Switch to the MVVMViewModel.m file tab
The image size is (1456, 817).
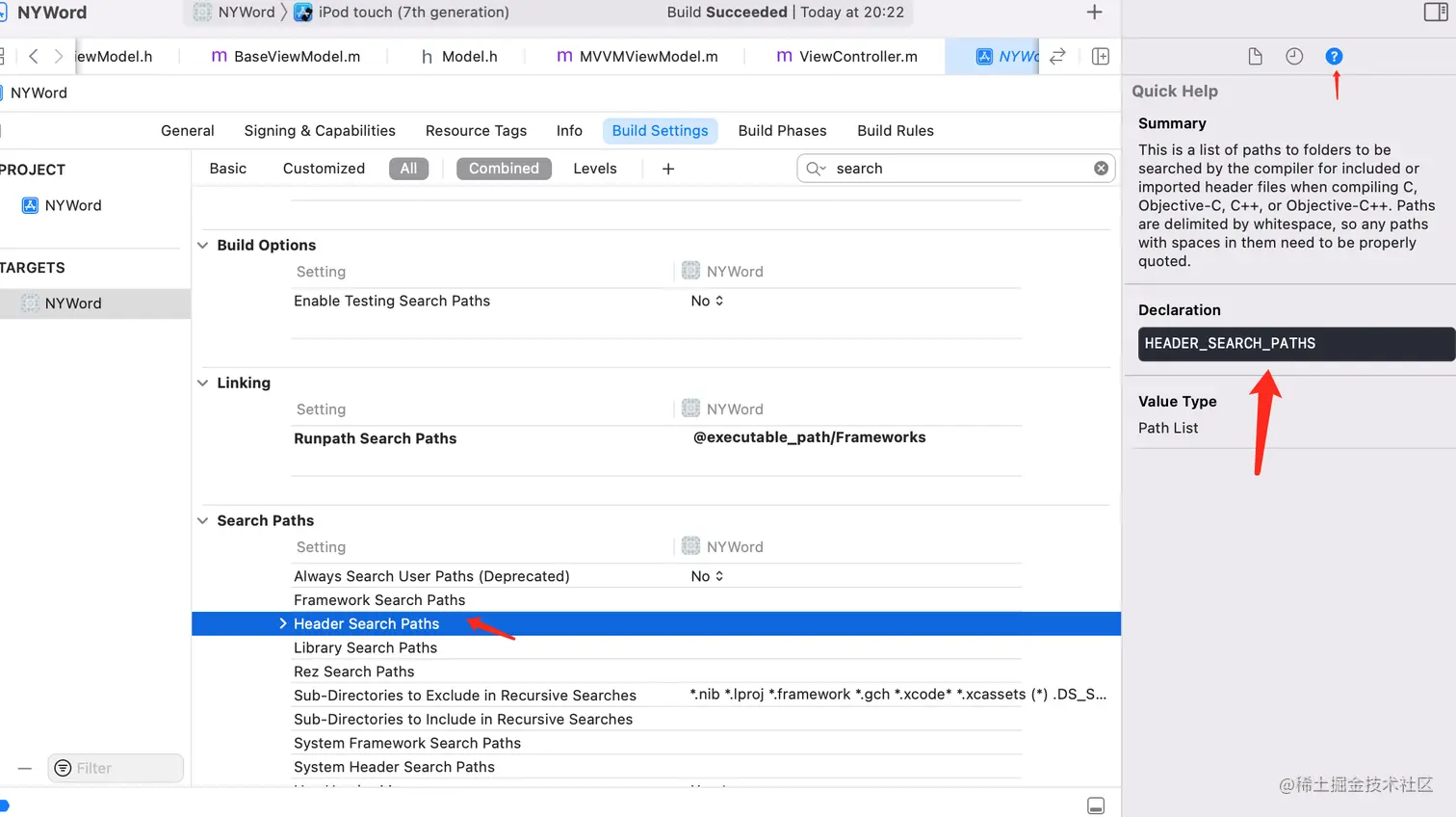pyautogui.click(x=637, y=57)
